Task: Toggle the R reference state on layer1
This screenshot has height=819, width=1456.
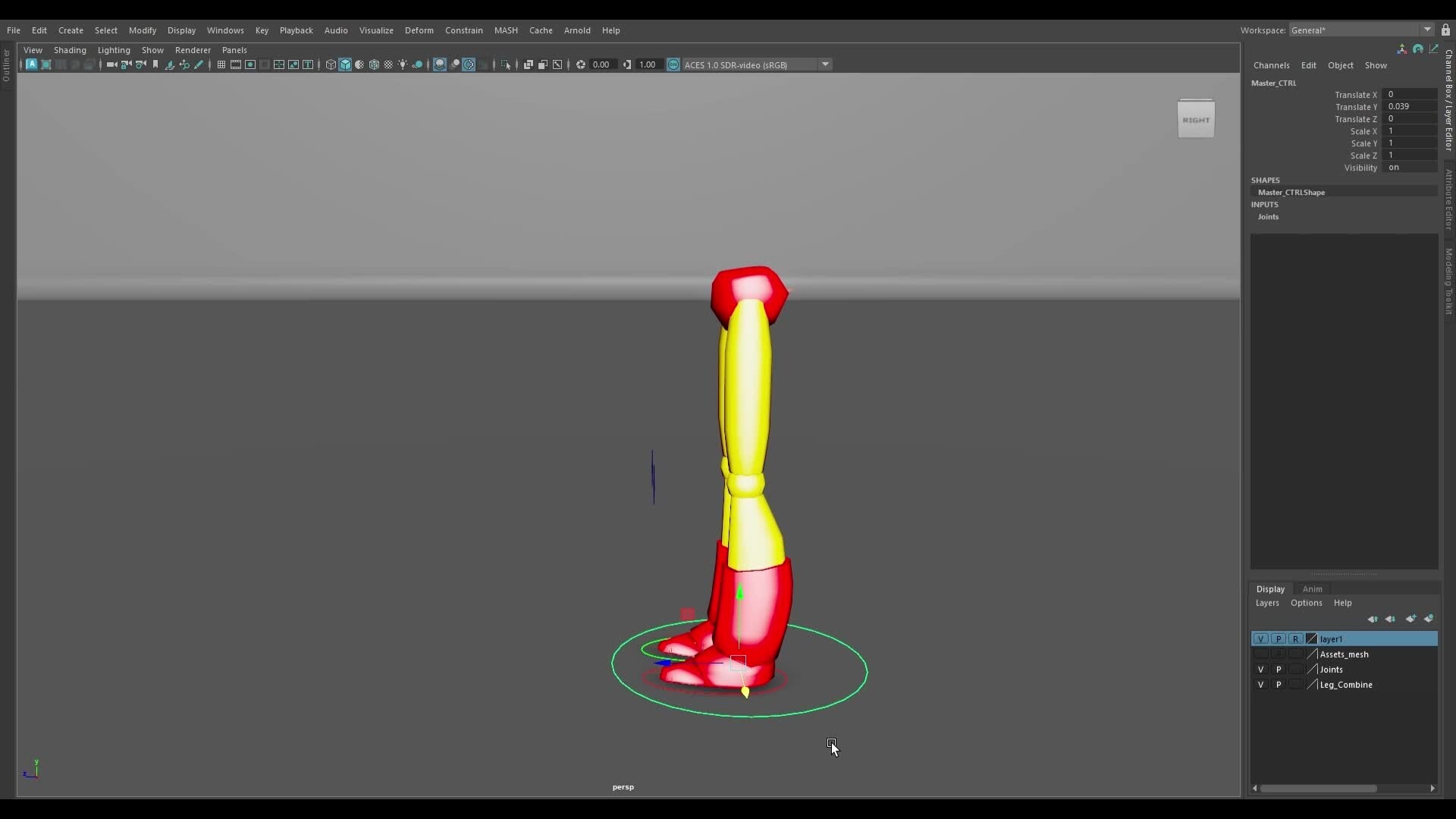Action: 1296,639
